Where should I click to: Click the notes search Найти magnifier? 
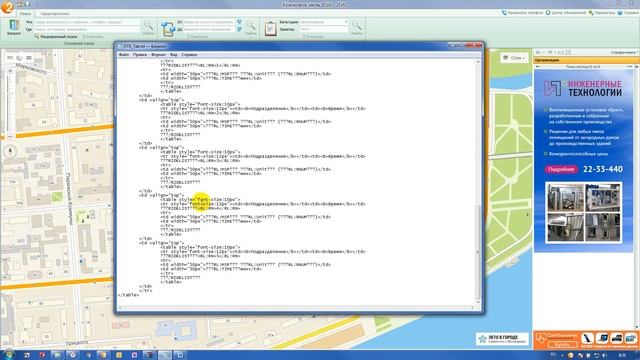point(356,28)
